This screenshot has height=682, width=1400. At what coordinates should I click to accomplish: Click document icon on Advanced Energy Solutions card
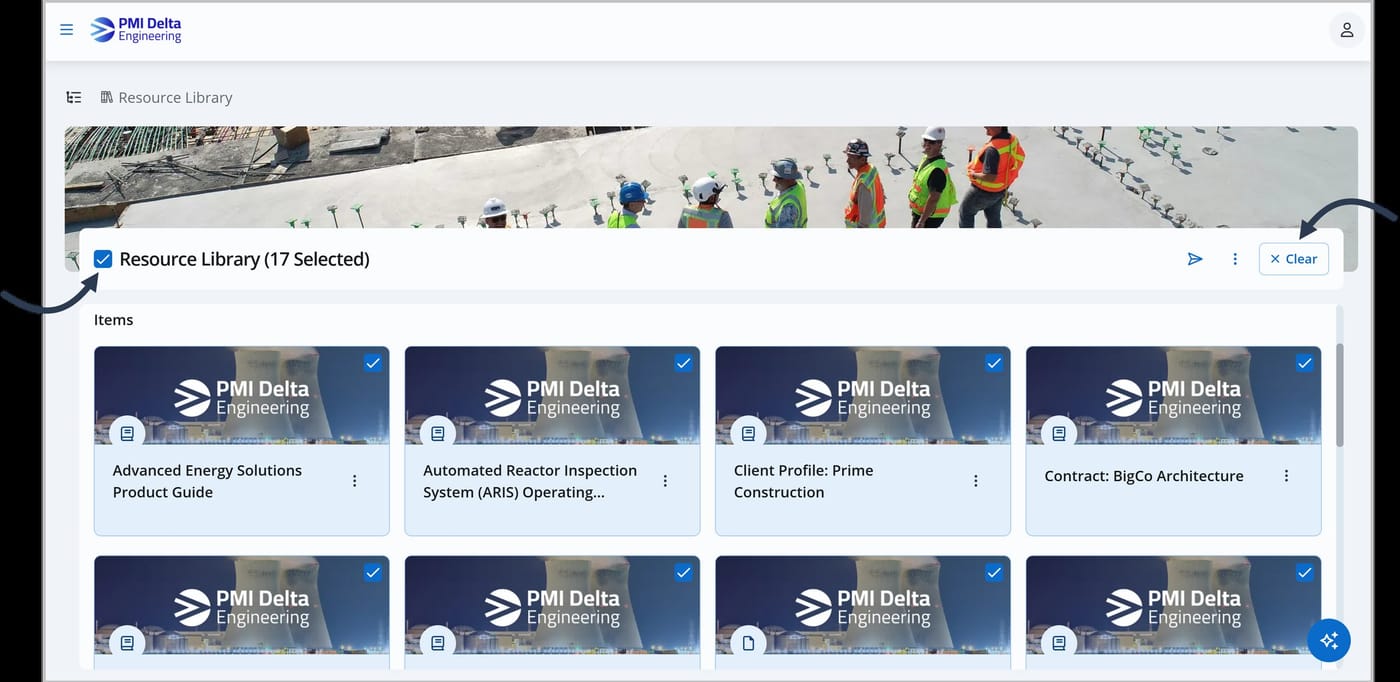click(127, 434)
